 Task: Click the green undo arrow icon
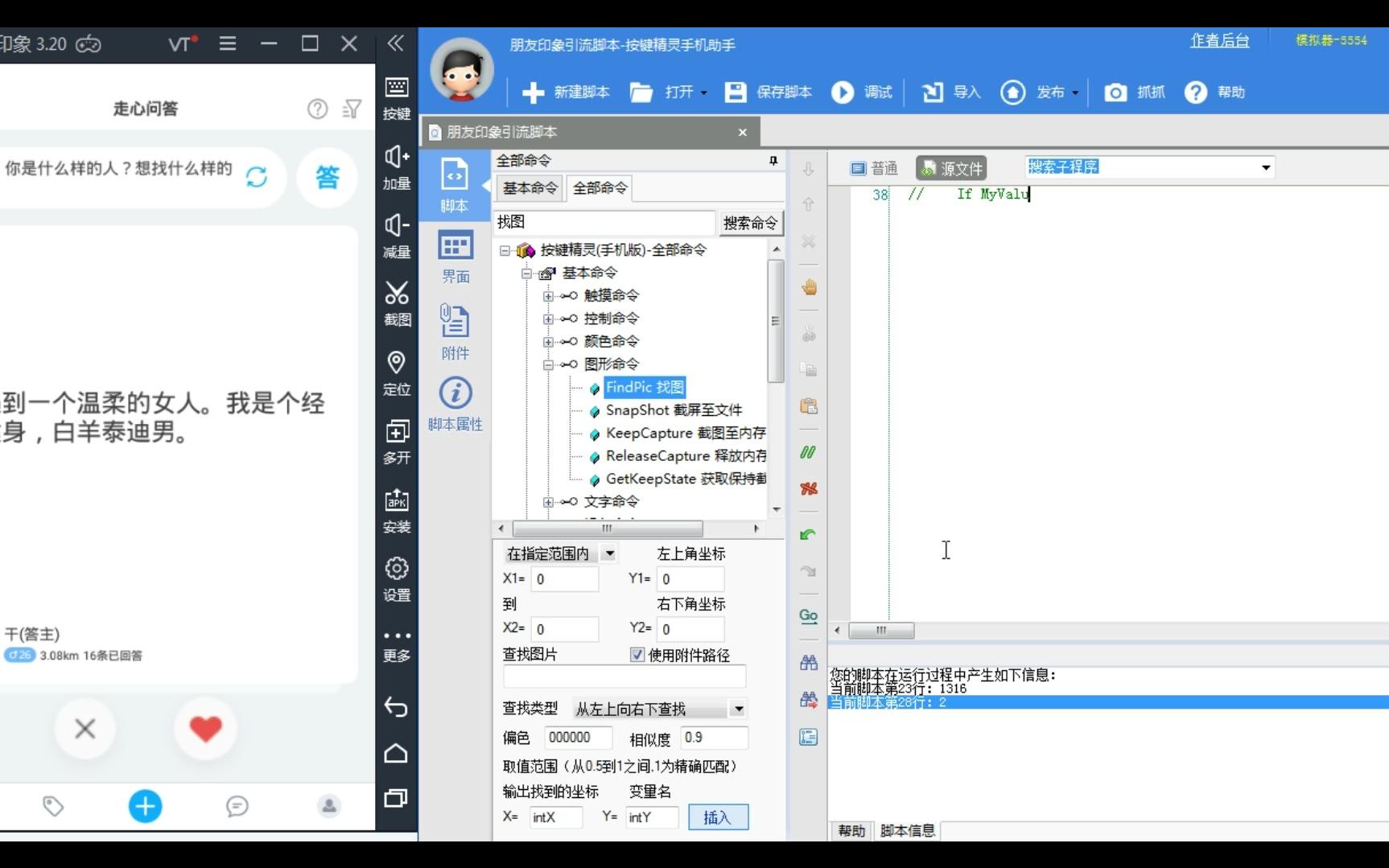point(809,534)
